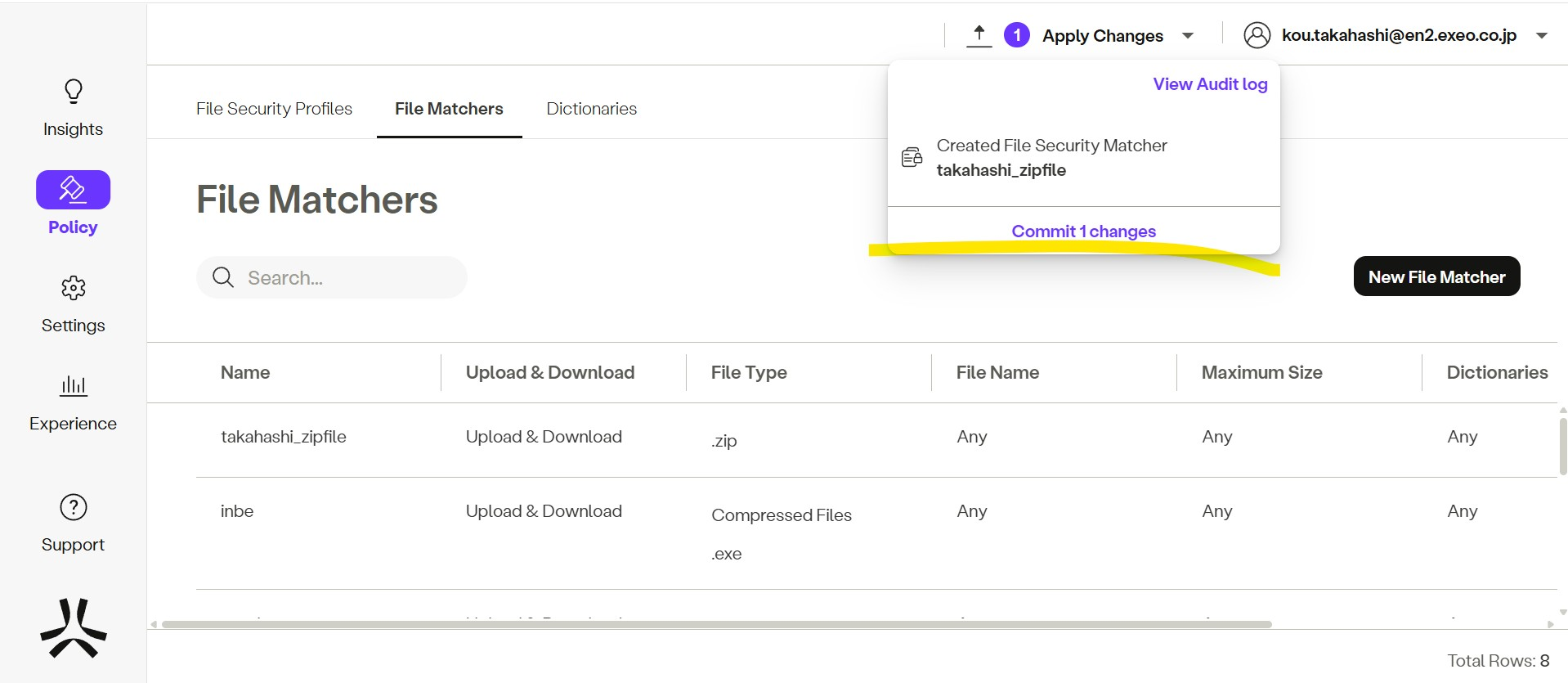Click the Support question mark icon

[x=74, y=507]
